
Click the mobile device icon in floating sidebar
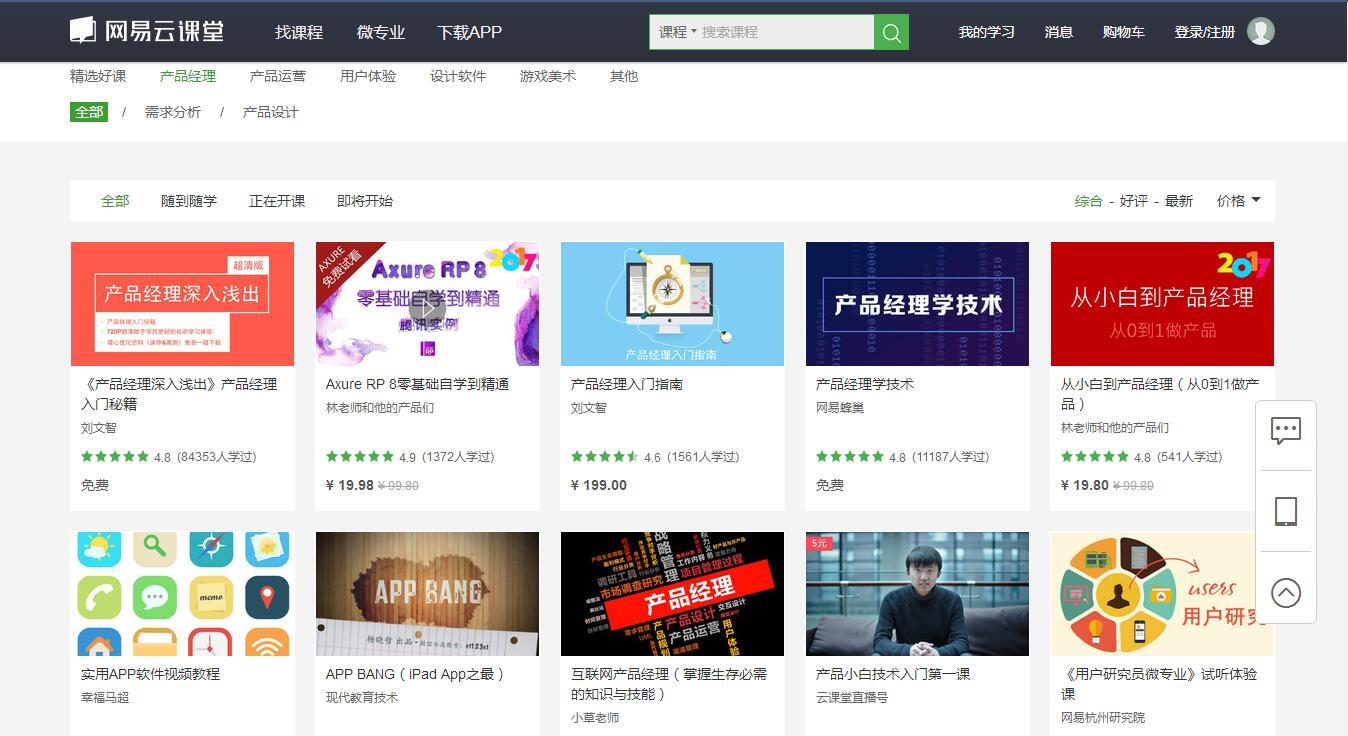pyautogui.click(x=1286, y=511)
